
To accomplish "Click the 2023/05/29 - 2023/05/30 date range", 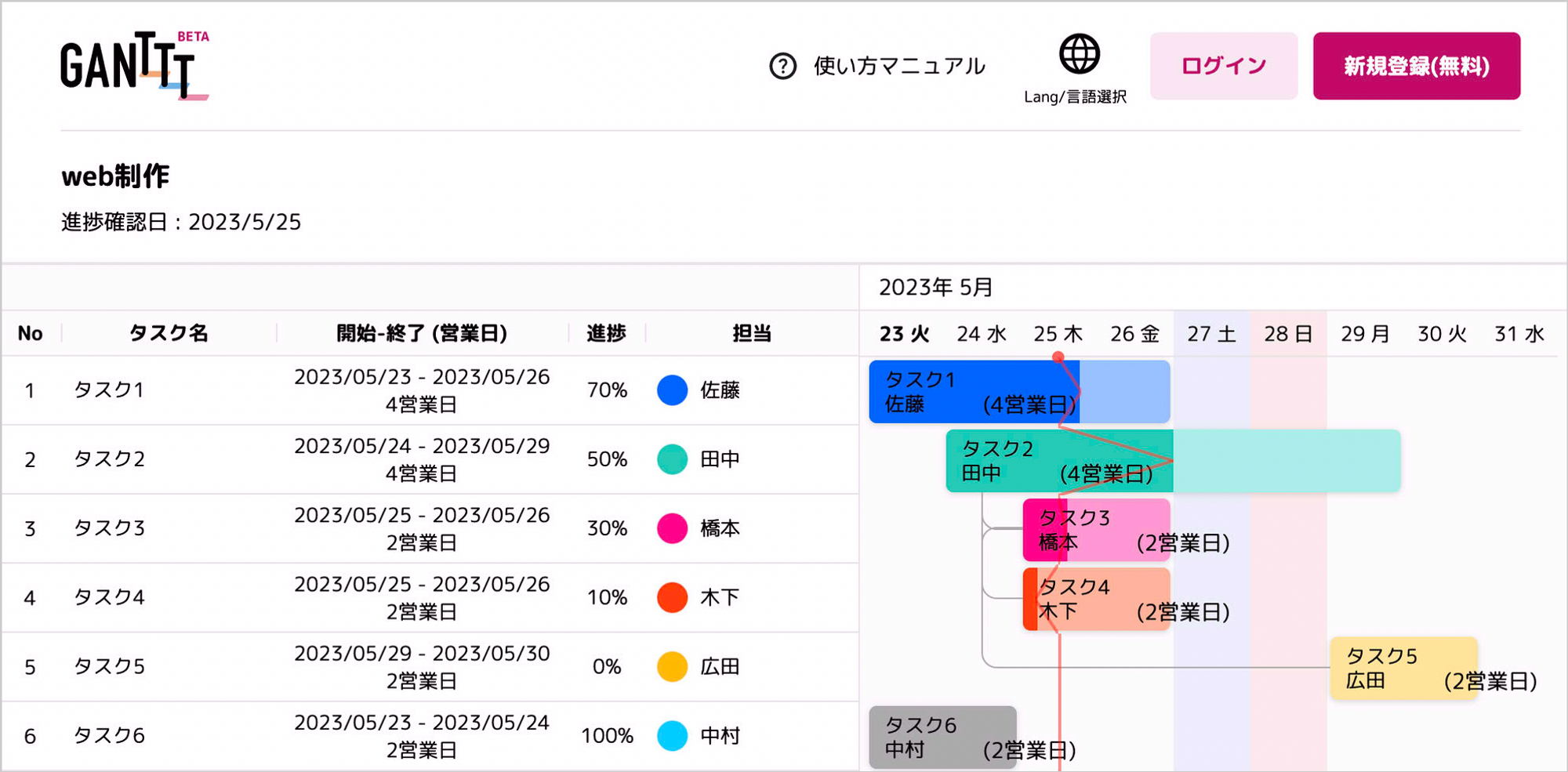I will tap(422, 654).
